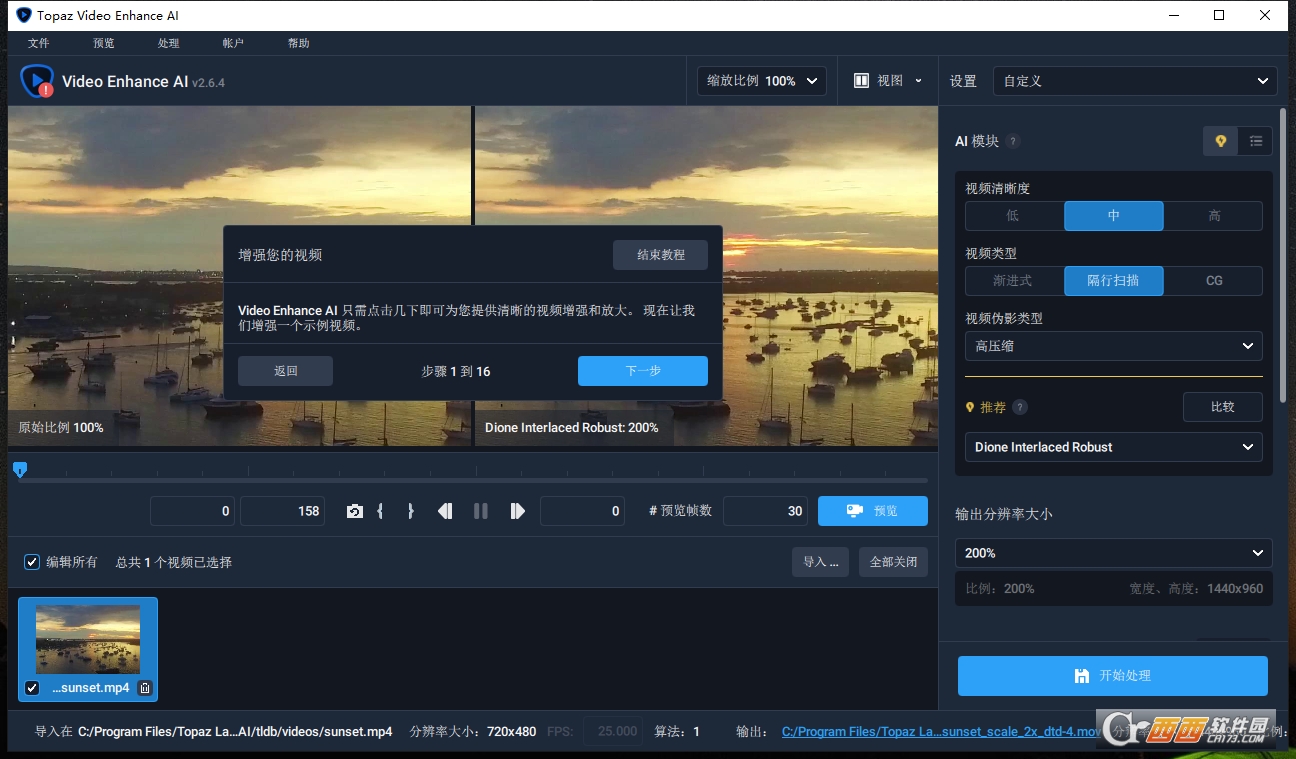1296x759 pixels.
Task: Open the 处理 menu
Action: click(x=169, y=43)
